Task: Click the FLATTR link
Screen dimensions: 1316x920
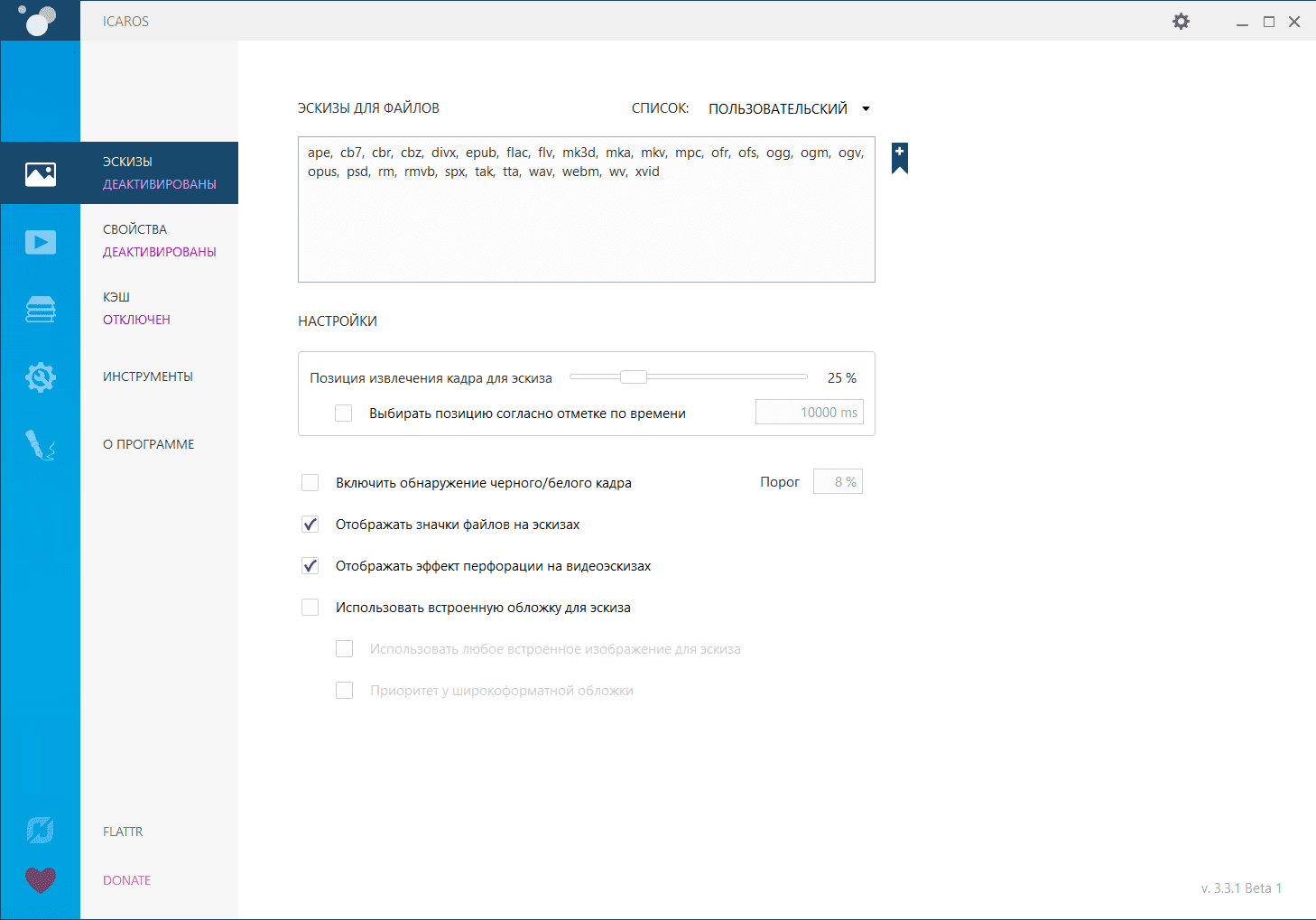Action: point(123,832)
